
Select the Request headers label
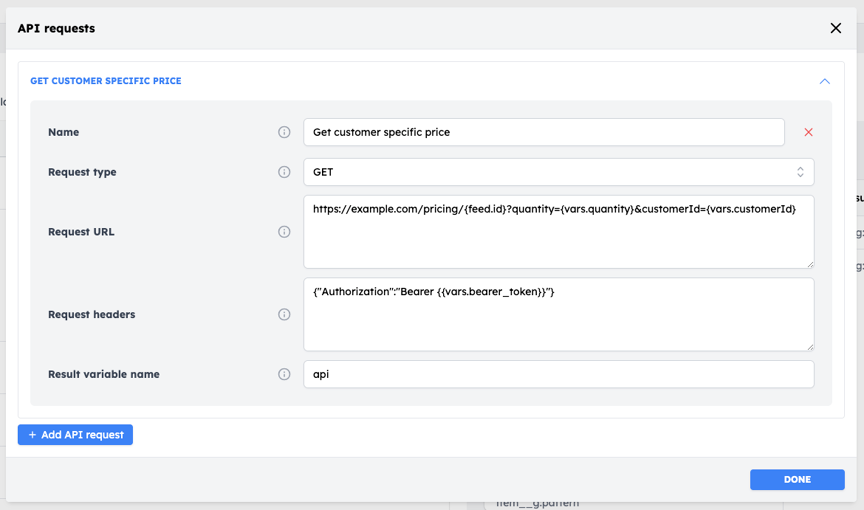tap(91, 314)
